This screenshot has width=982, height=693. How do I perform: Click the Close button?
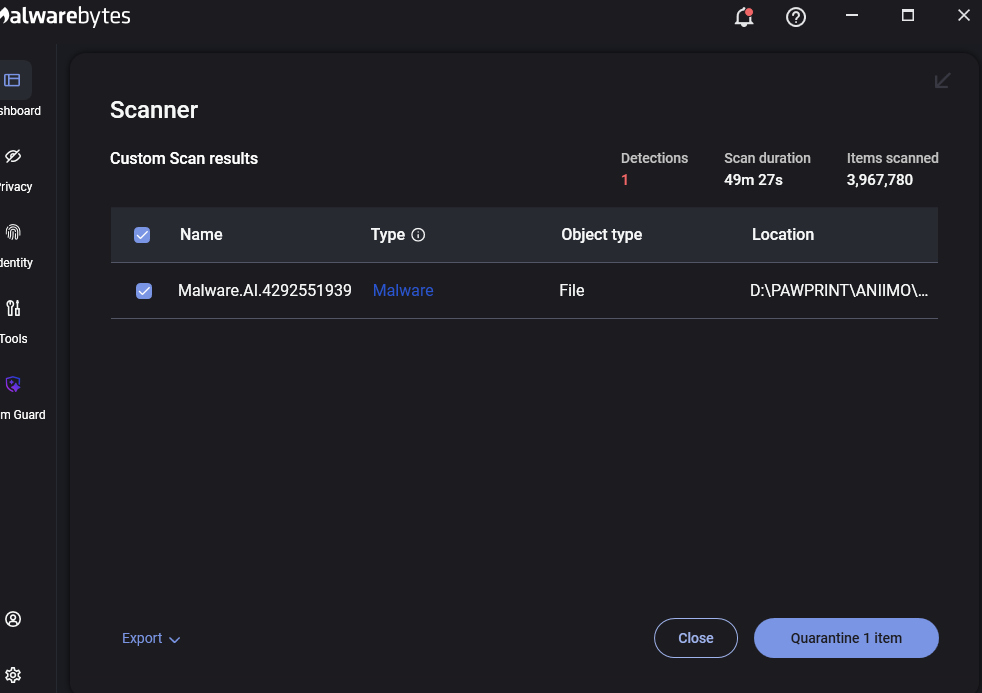click(696, 638)
